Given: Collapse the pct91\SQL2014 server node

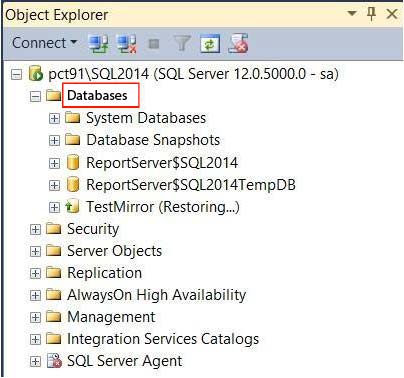Looking at the screenshot, I should click(x=16, y=74).
